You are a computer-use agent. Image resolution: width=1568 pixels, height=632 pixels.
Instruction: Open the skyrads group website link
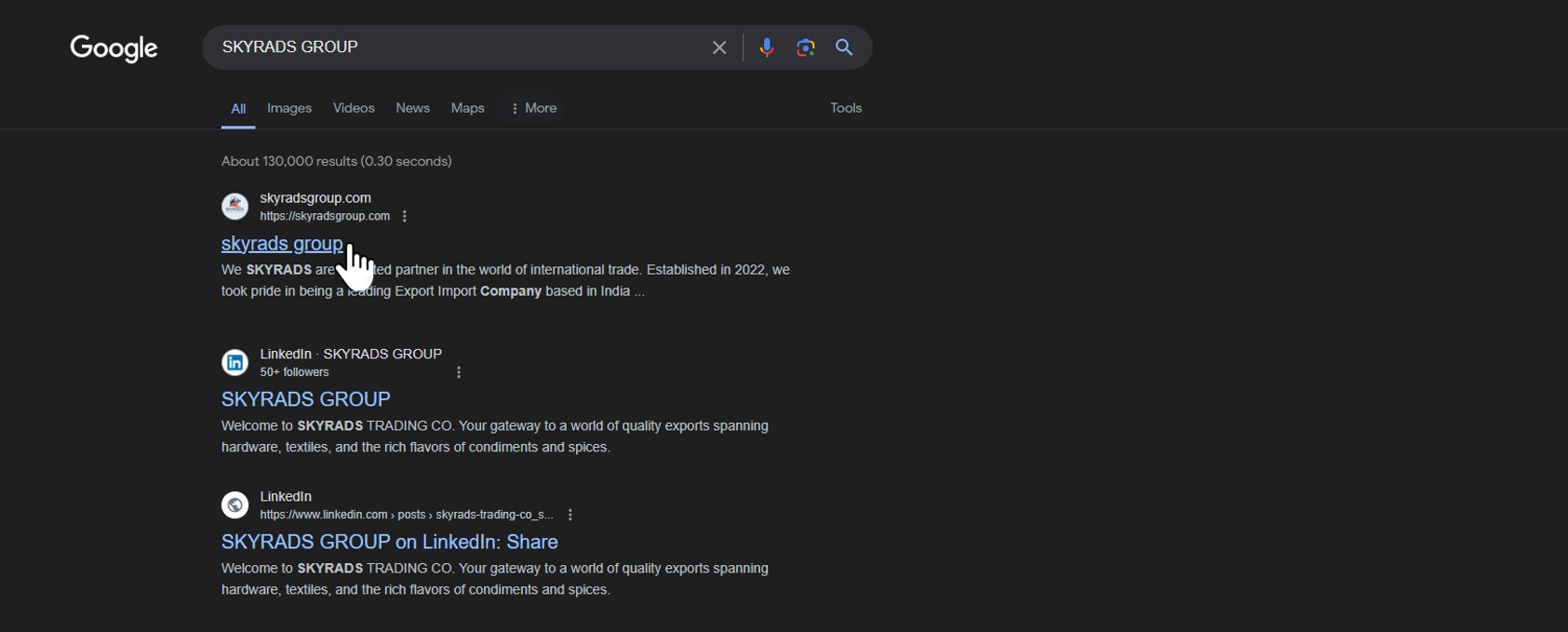281,244
